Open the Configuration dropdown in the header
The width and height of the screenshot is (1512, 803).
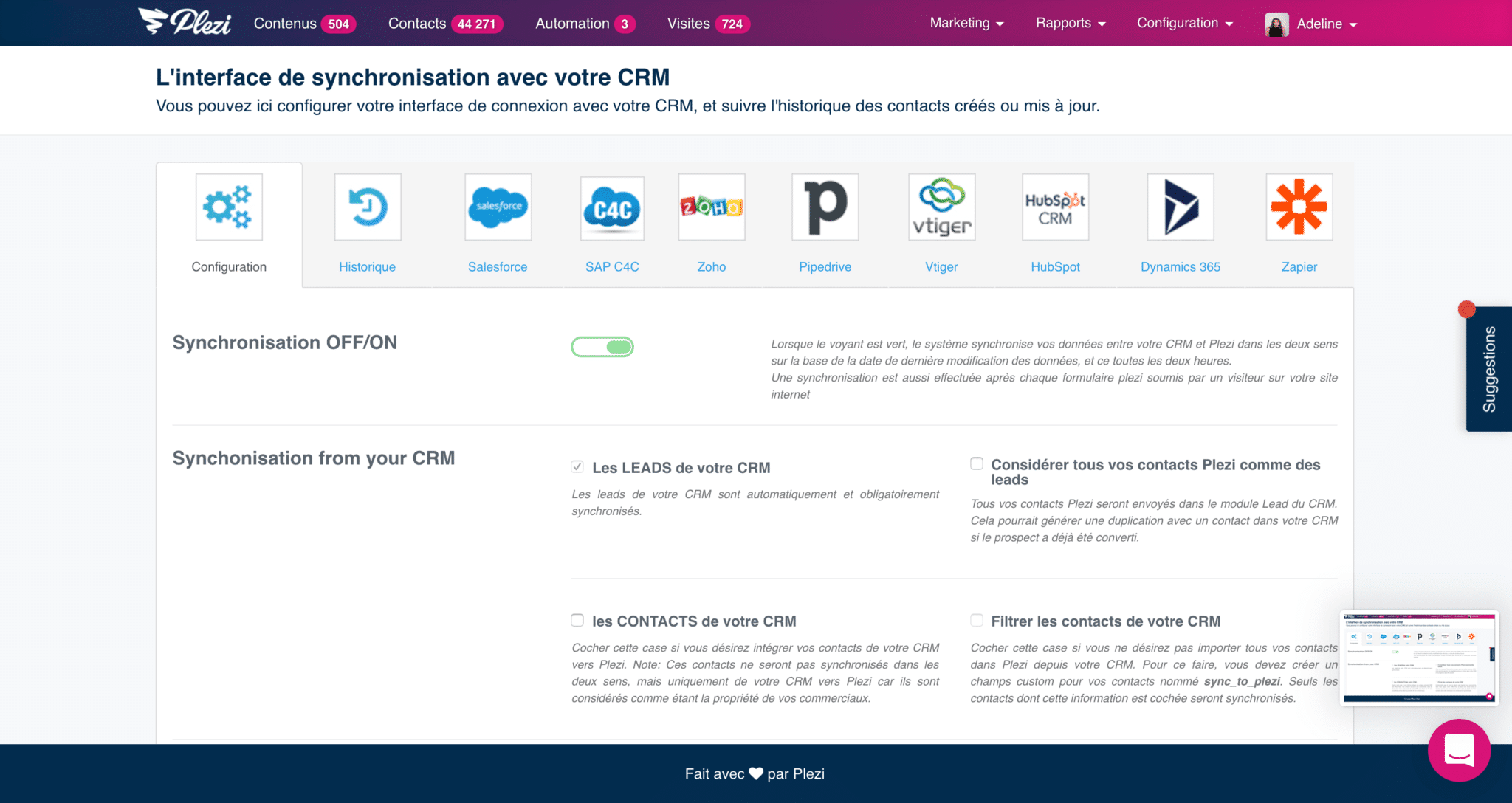1185,23
